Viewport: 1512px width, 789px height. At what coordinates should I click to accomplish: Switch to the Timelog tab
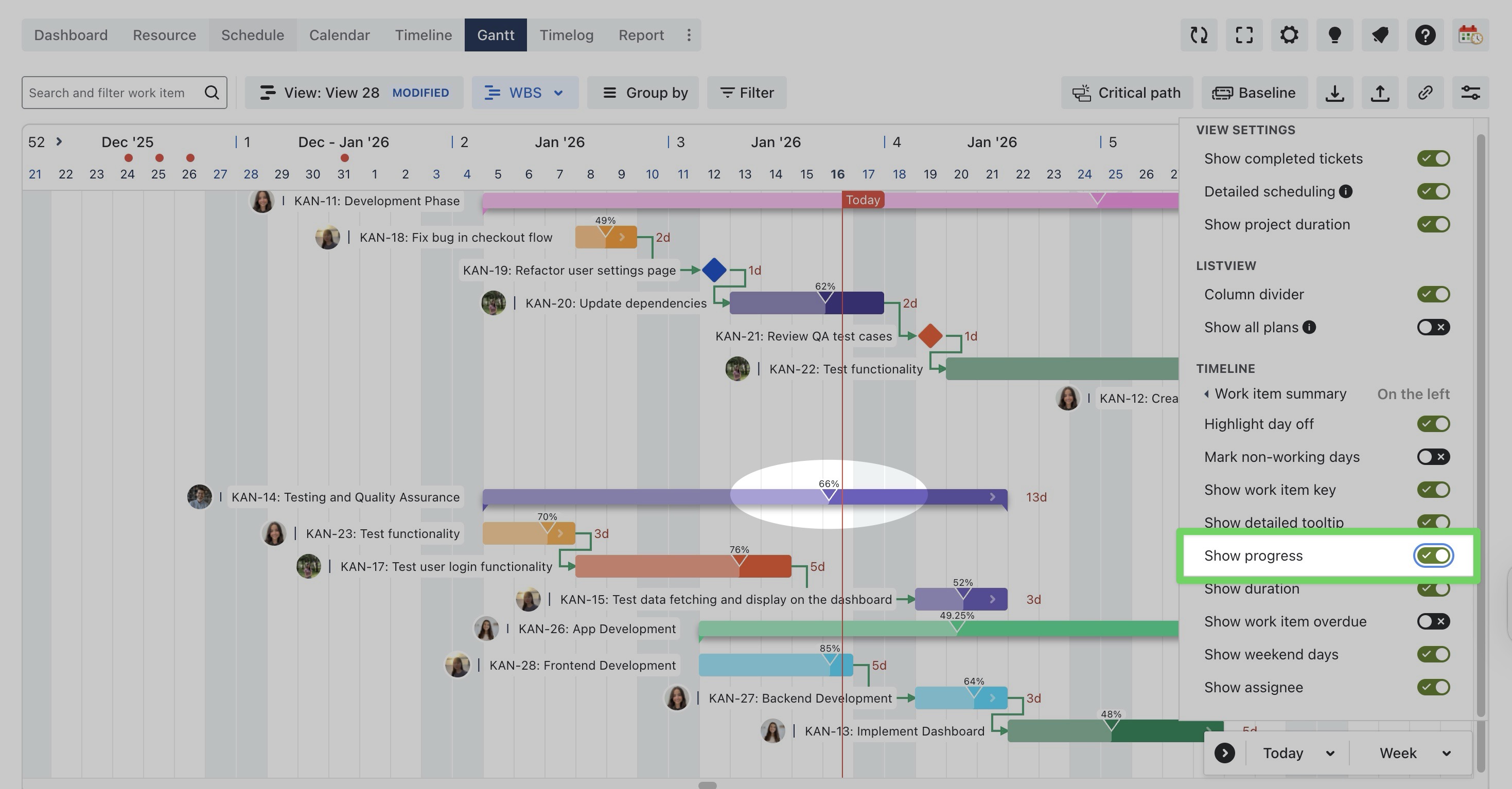pos(566,35)
